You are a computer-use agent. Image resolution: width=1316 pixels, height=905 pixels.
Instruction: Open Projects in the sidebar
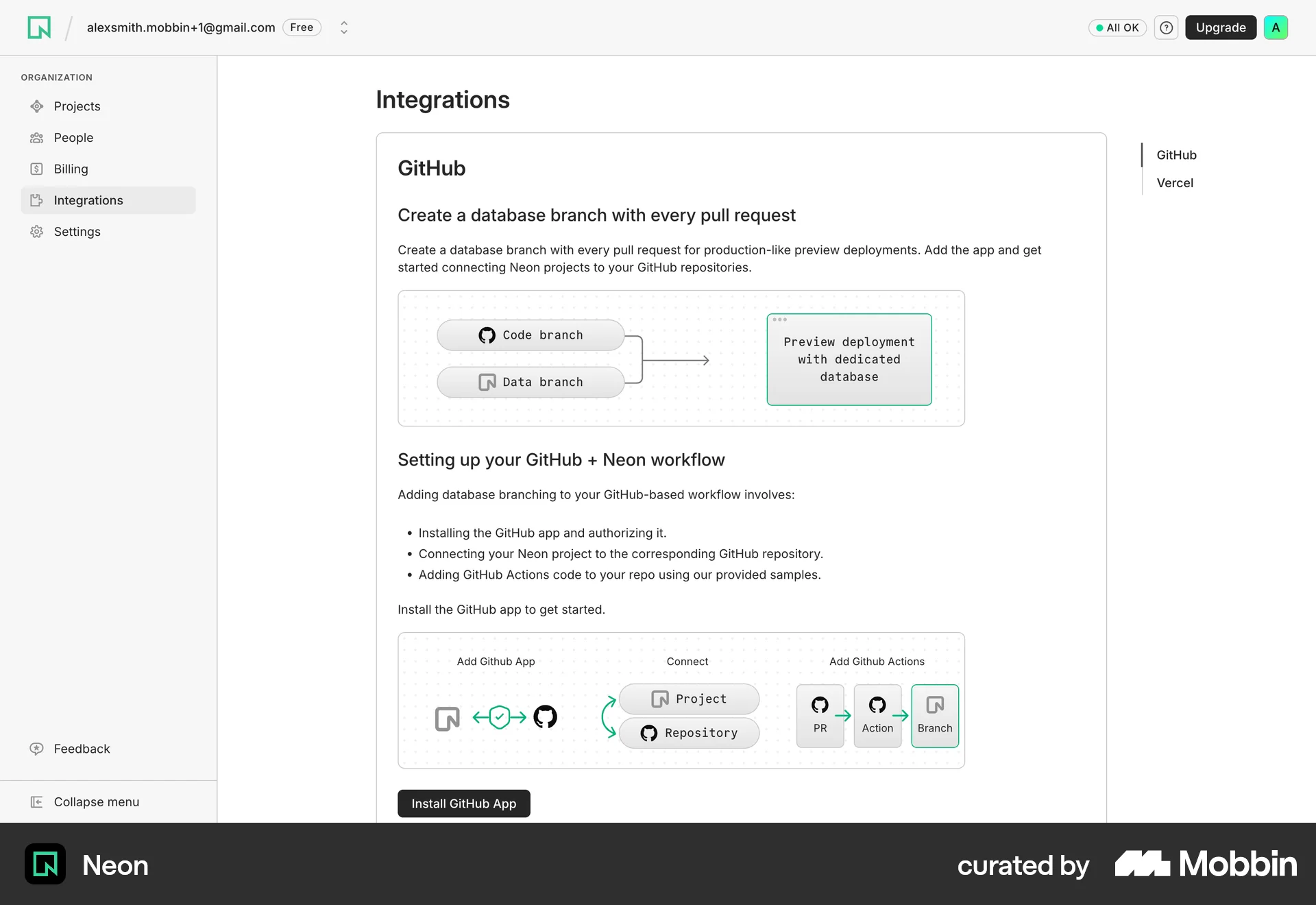click(108, 106)
